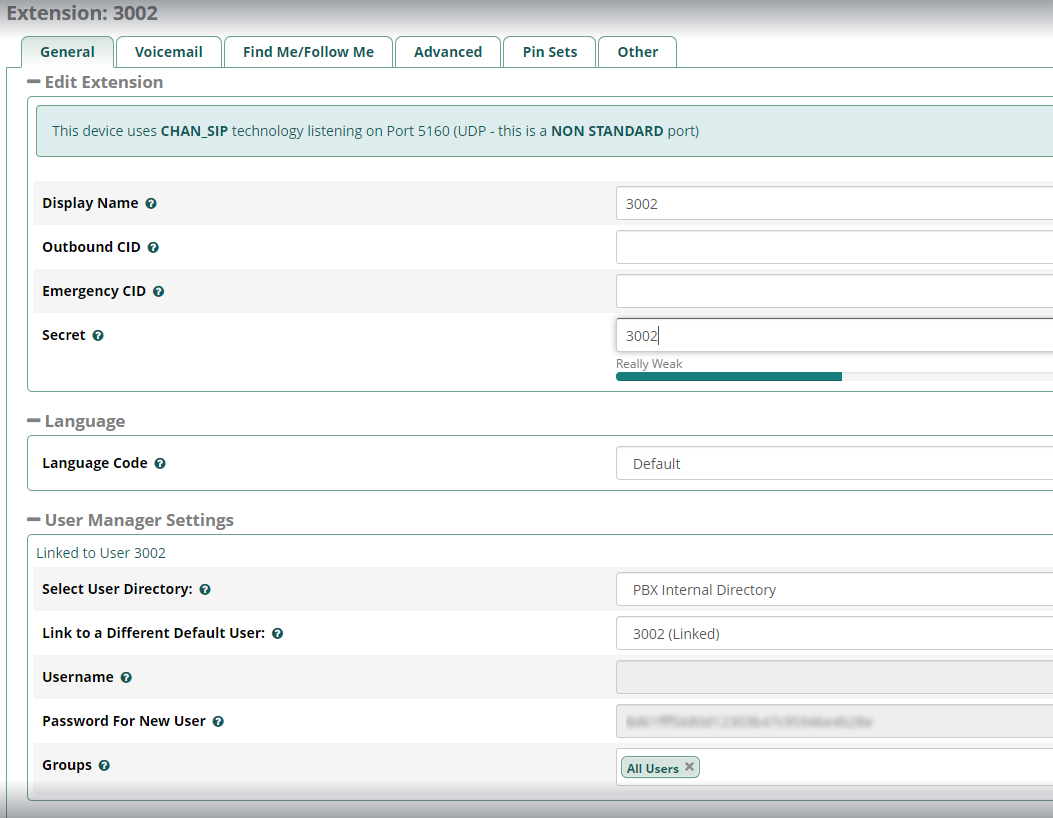Screen dimensions: 1053x818
Task: Show help for Password For New User
Action: (x=218, y=721)
